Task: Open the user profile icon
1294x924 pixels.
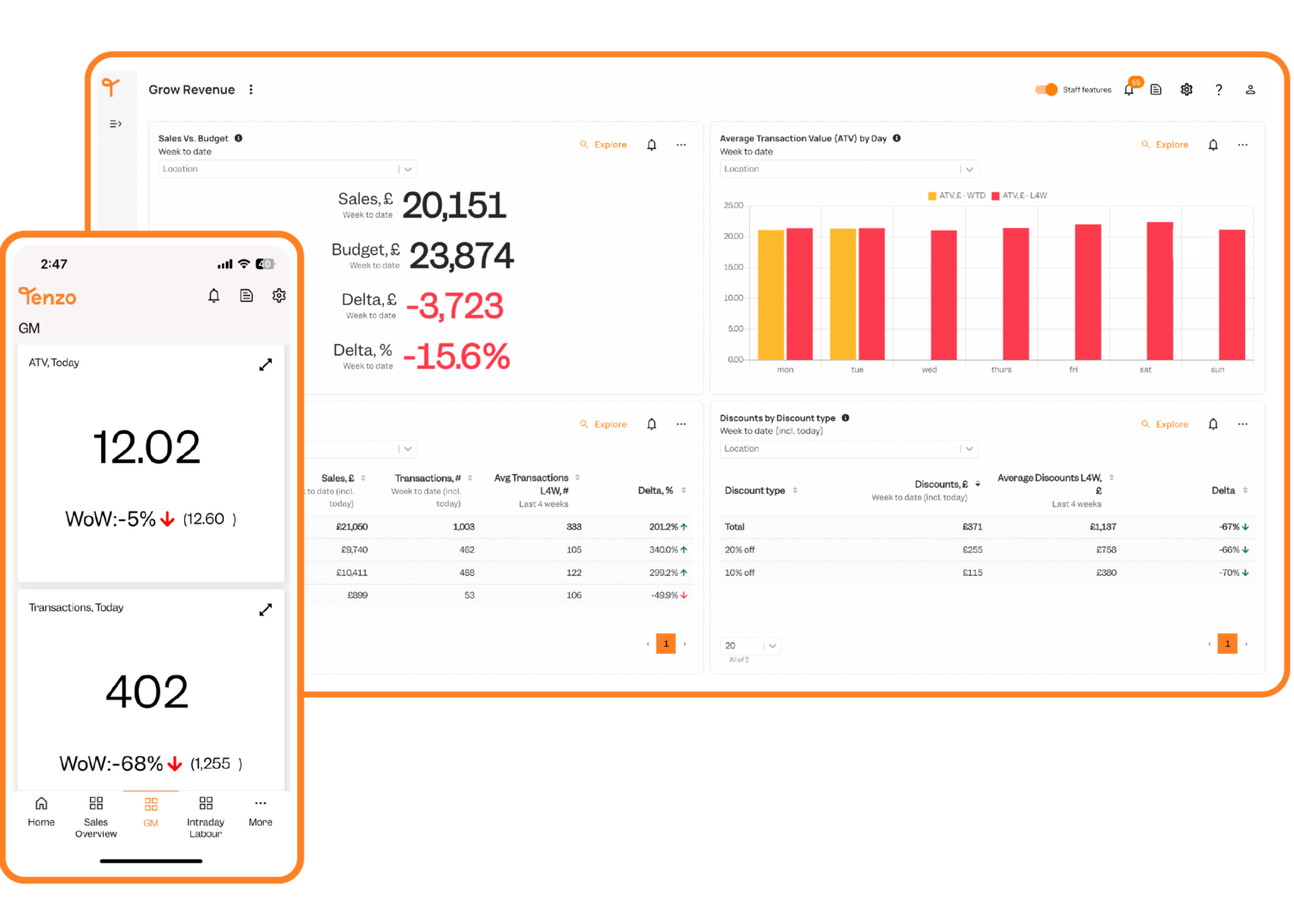Action: [1250, 90]
